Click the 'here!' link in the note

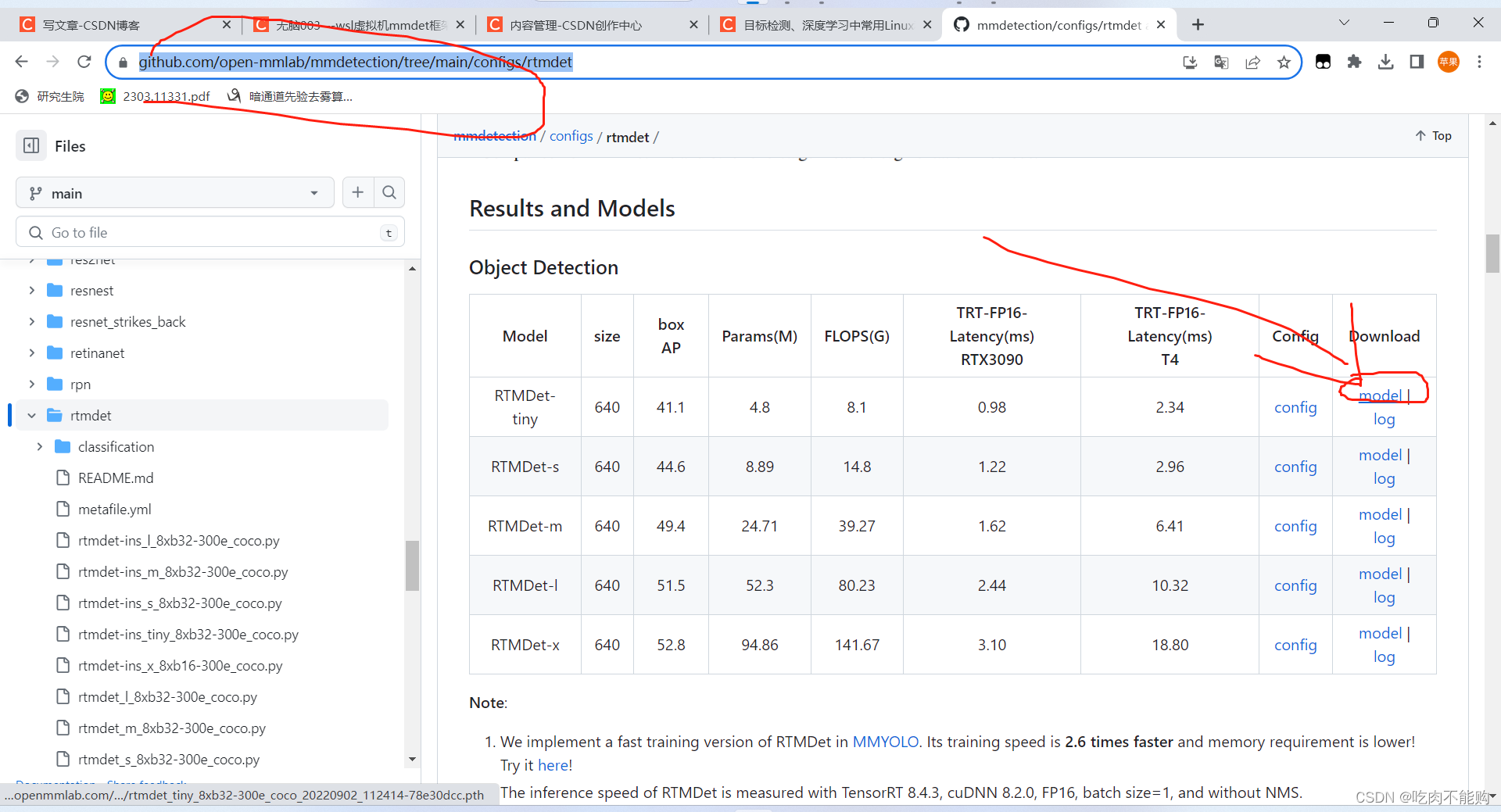click(x=555, y=765)
